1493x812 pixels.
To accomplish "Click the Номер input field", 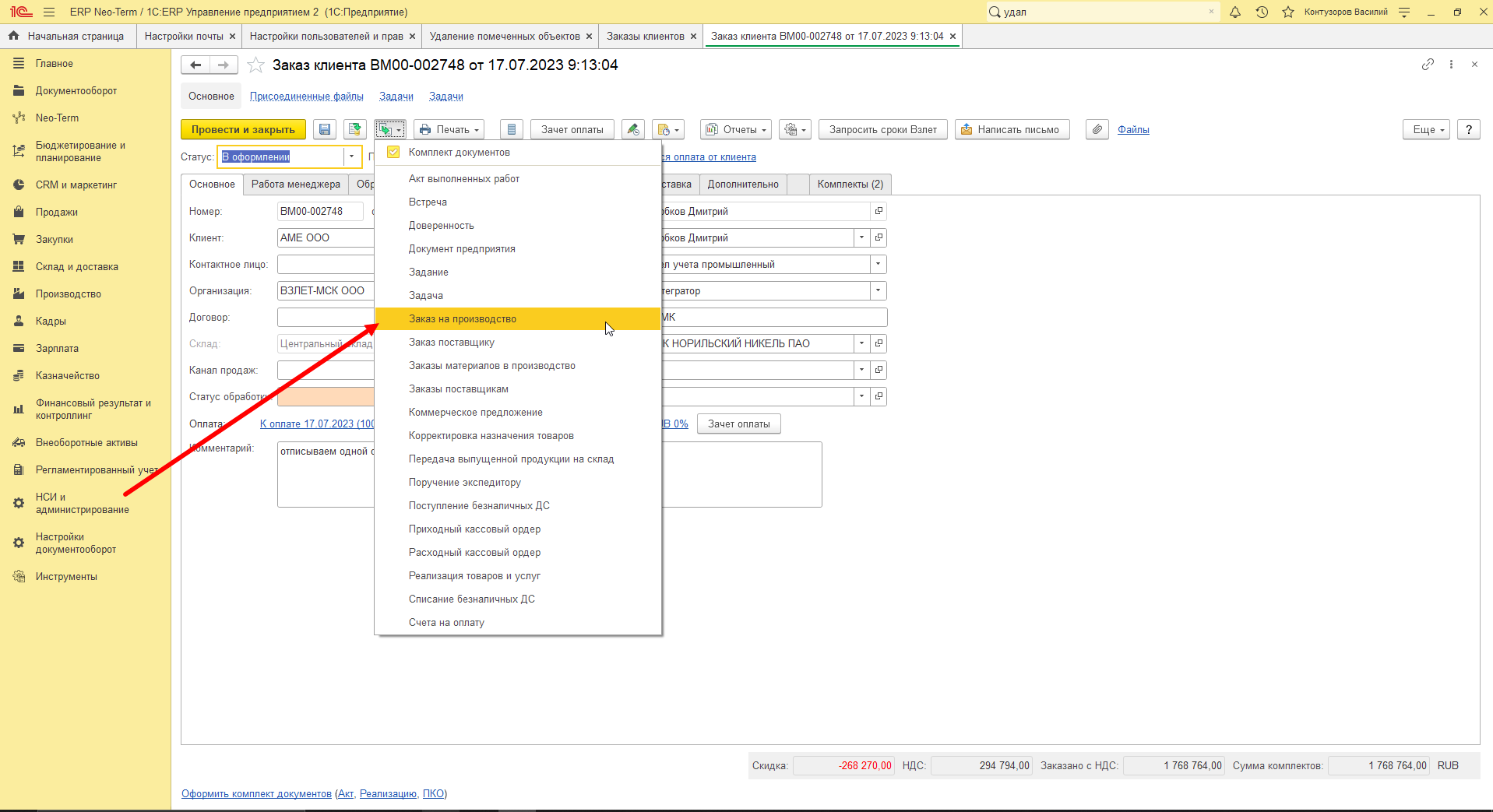I will point(320,212).
